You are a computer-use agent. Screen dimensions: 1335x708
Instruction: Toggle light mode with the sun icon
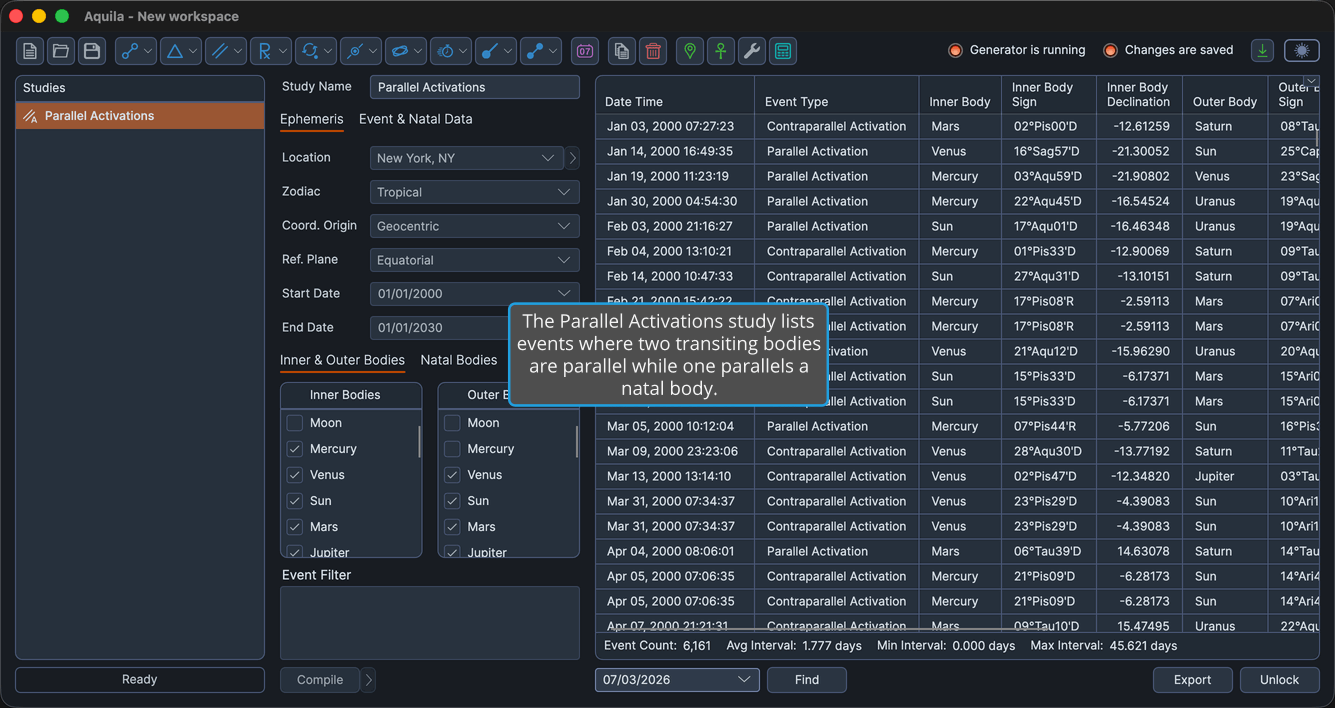pyautogui.click(x=1301, y=50)
